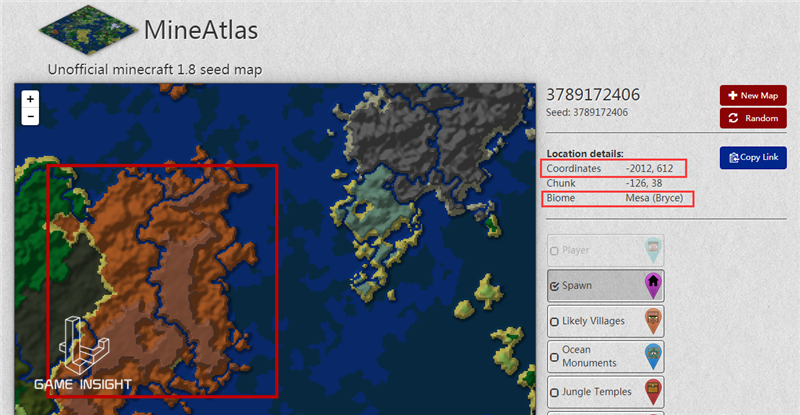Click the clipboard icon in Copy Link
800x415 pixels.
point(734,158)
